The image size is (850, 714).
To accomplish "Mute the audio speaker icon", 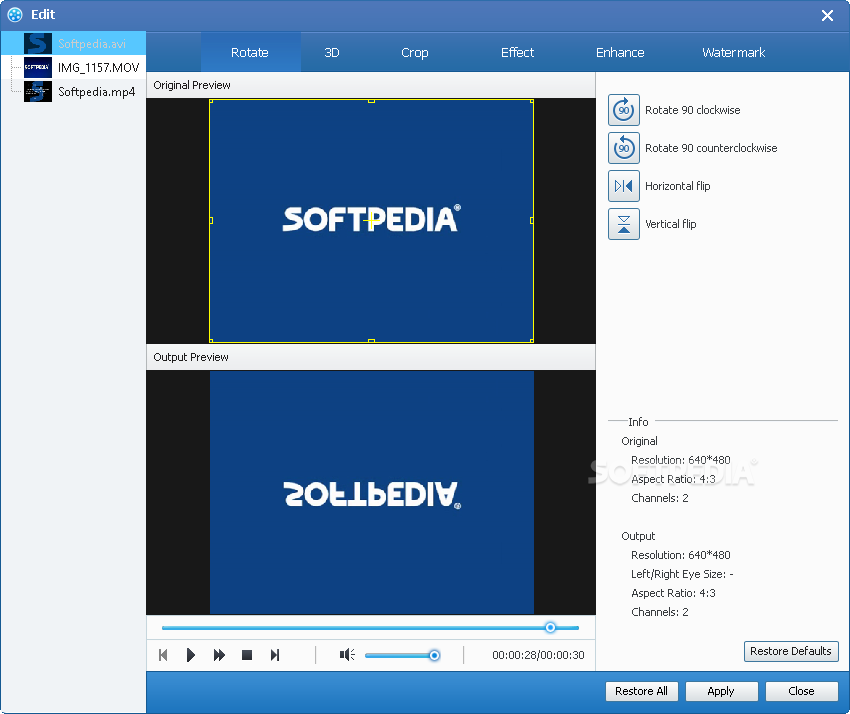I will (x=347, y=655).
